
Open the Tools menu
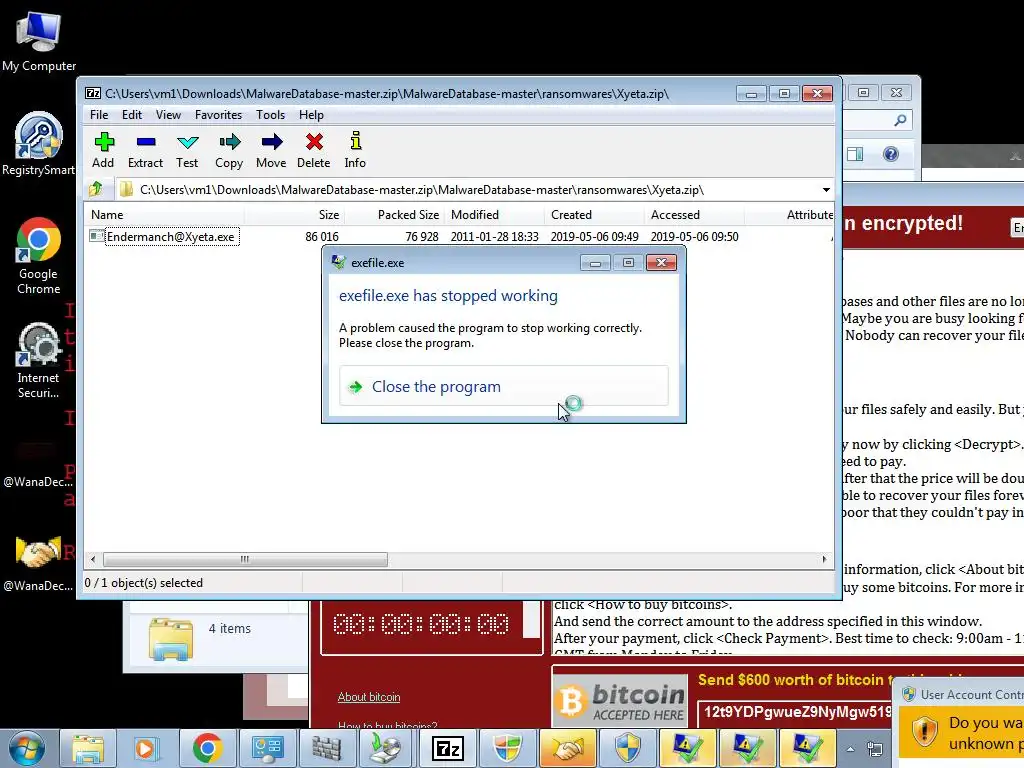point(270,115)
